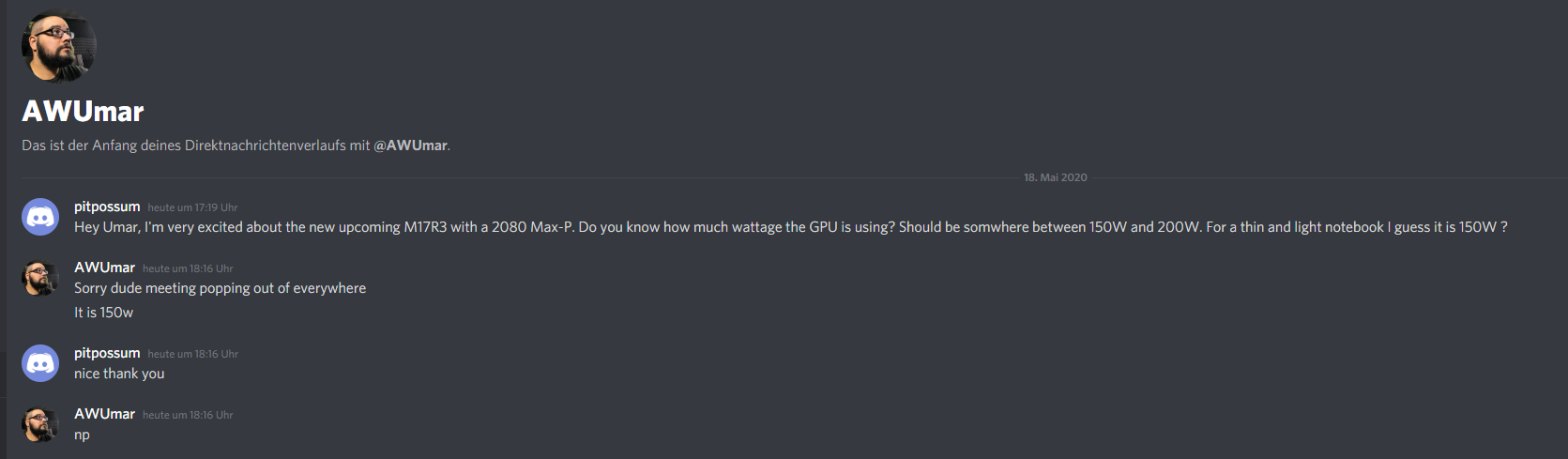
Task: Select the long M17R3 GPU wattage question message
Action: tap(790, 227)
